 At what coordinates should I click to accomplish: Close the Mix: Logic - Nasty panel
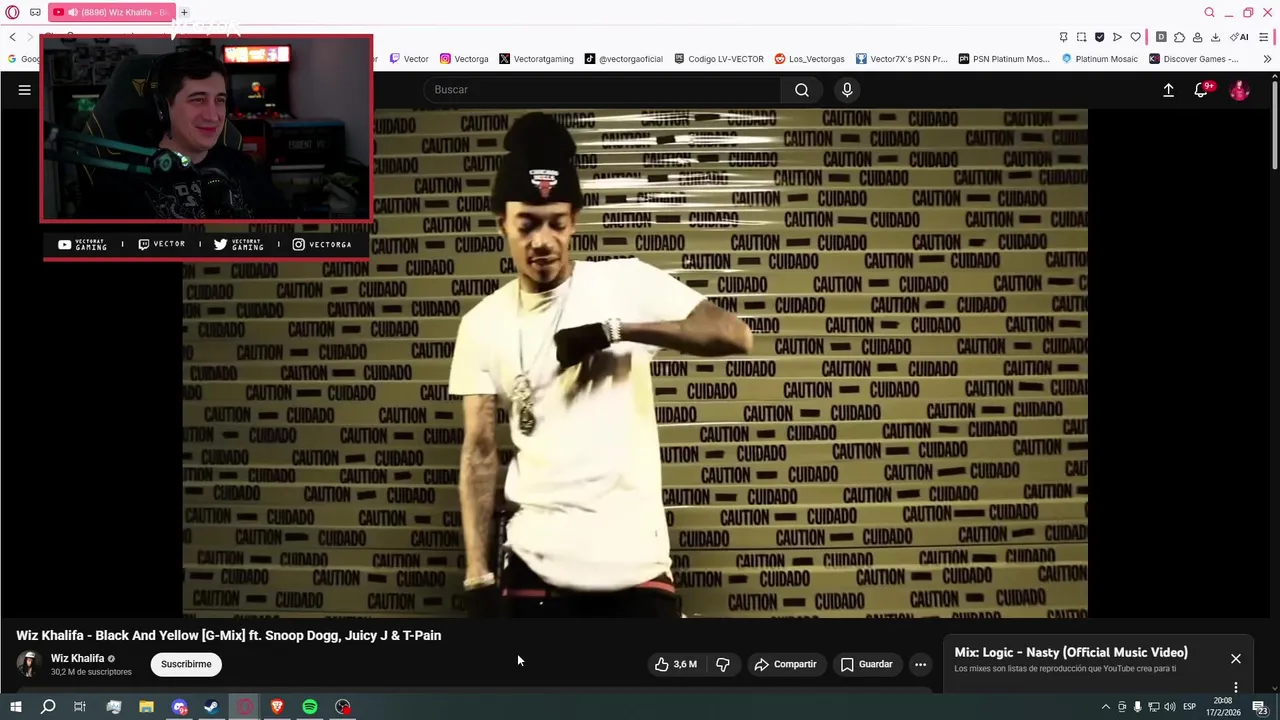tap(1236, 659)
